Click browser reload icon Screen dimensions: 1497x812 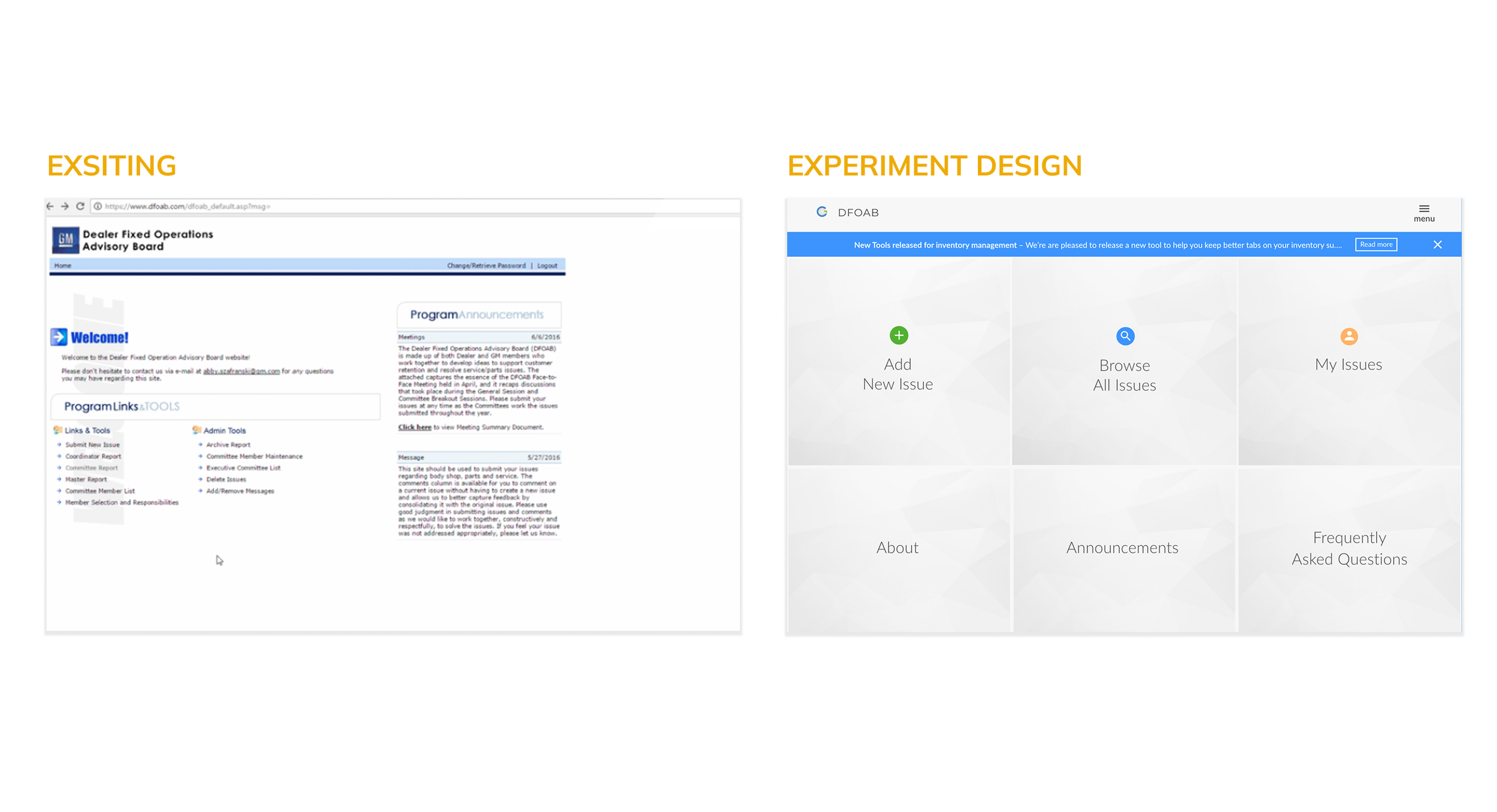[x=80, y=206]
